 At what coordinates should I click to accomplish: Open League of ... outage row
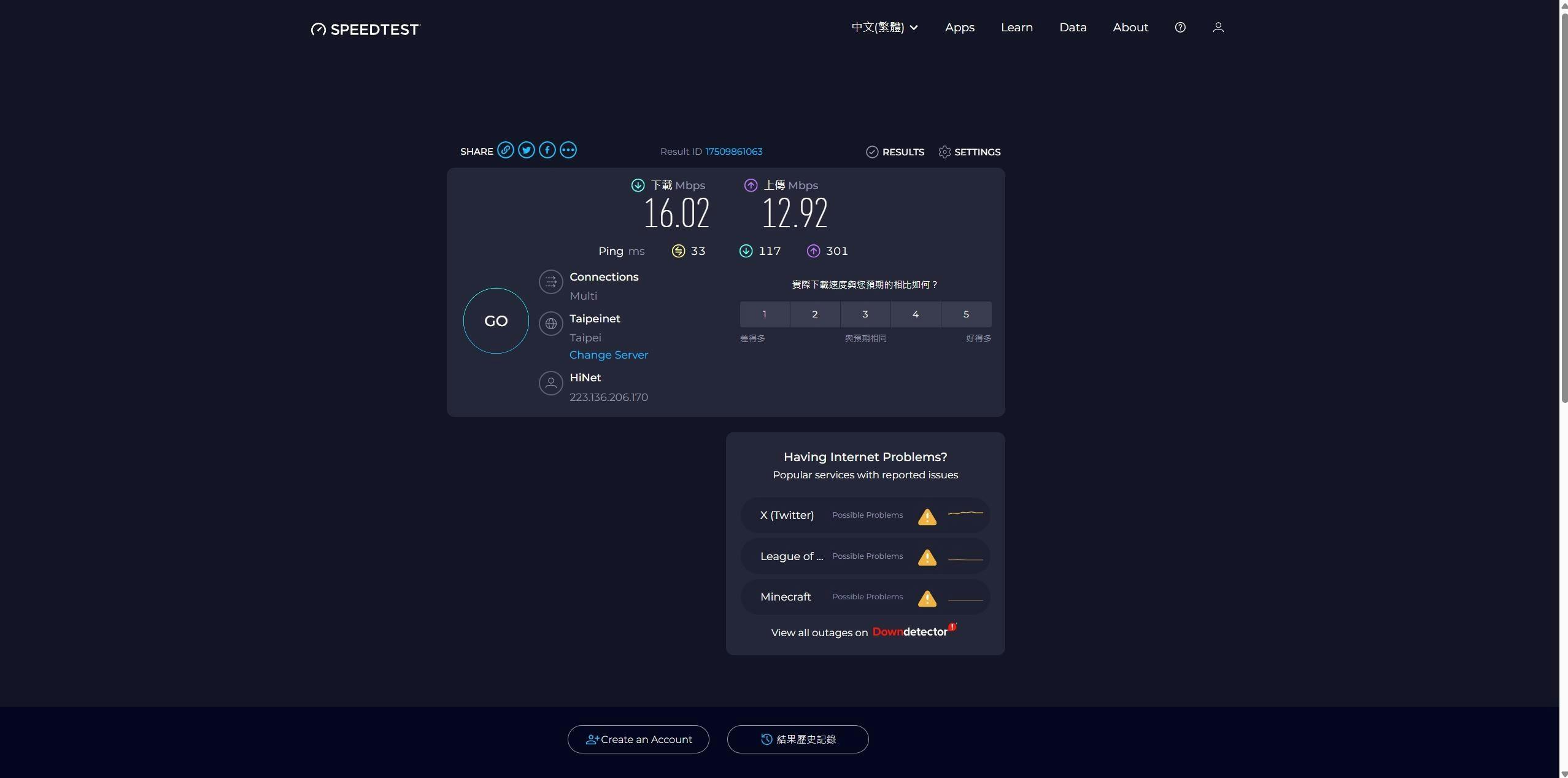[x=865, y=556]
